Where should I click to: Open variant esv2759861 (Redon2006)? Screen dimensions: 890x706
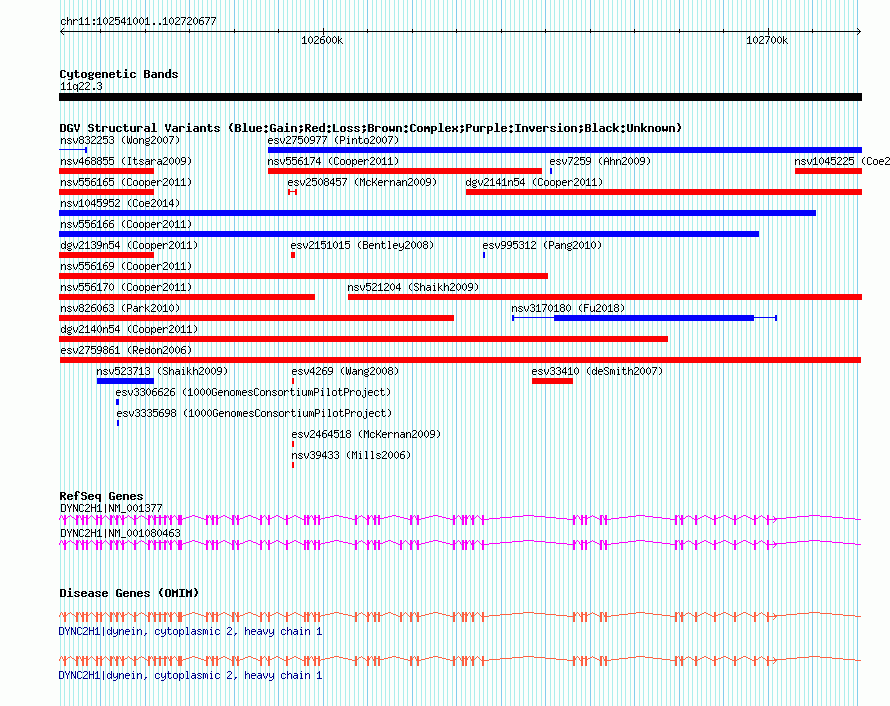[126, 350]
